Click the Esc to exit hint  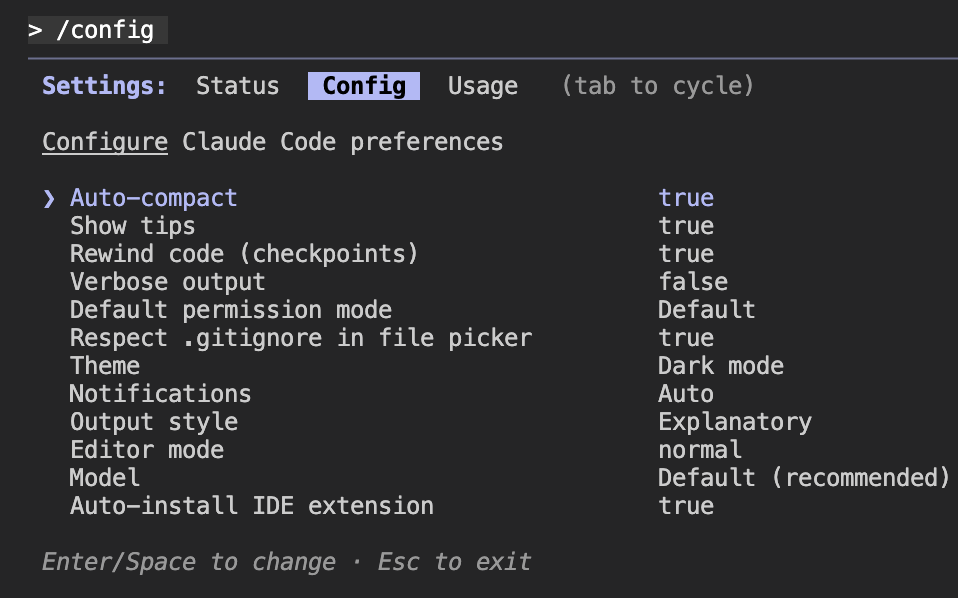(x=454, y=562)
